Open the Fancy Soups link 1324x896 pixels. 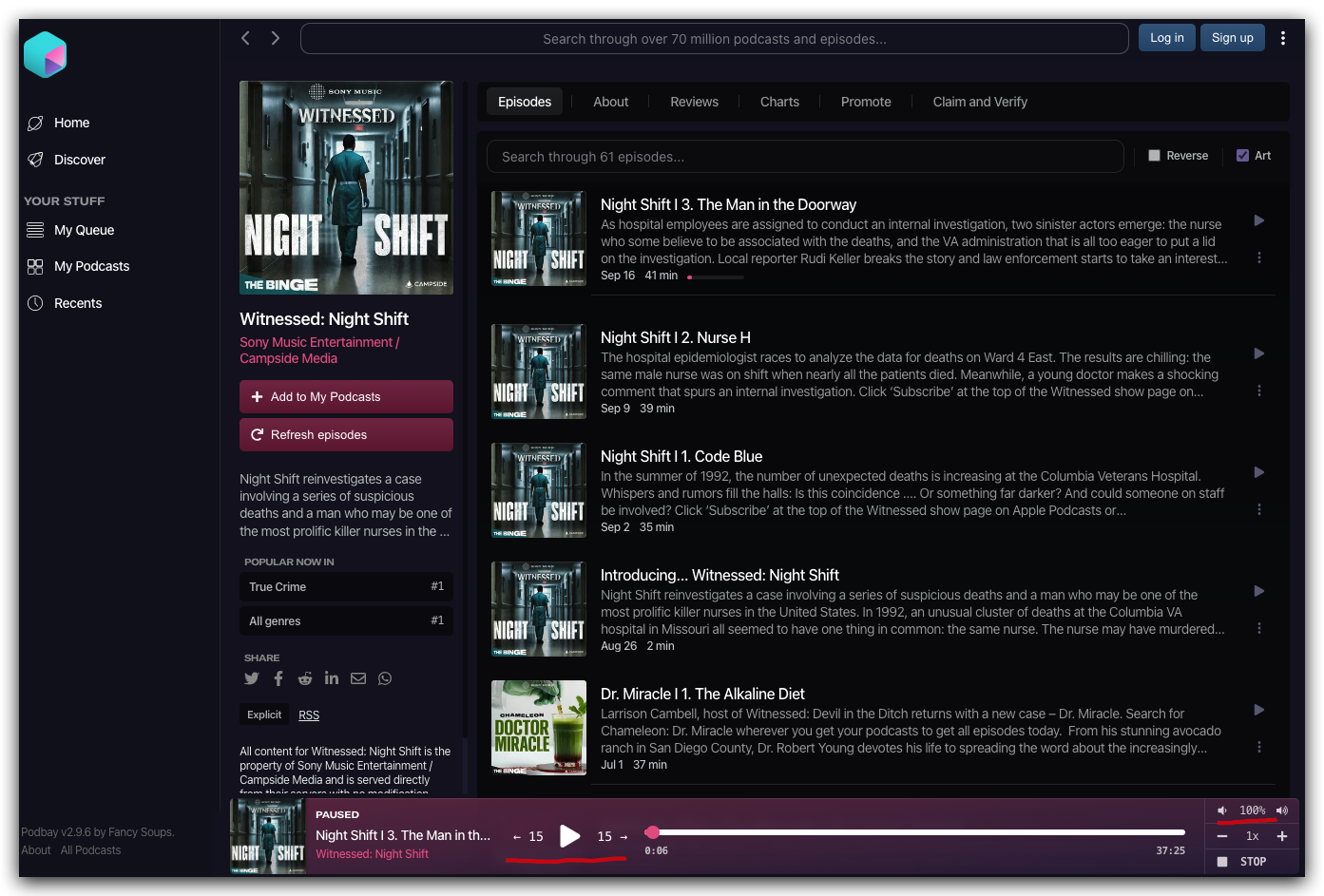pos(141,832)
